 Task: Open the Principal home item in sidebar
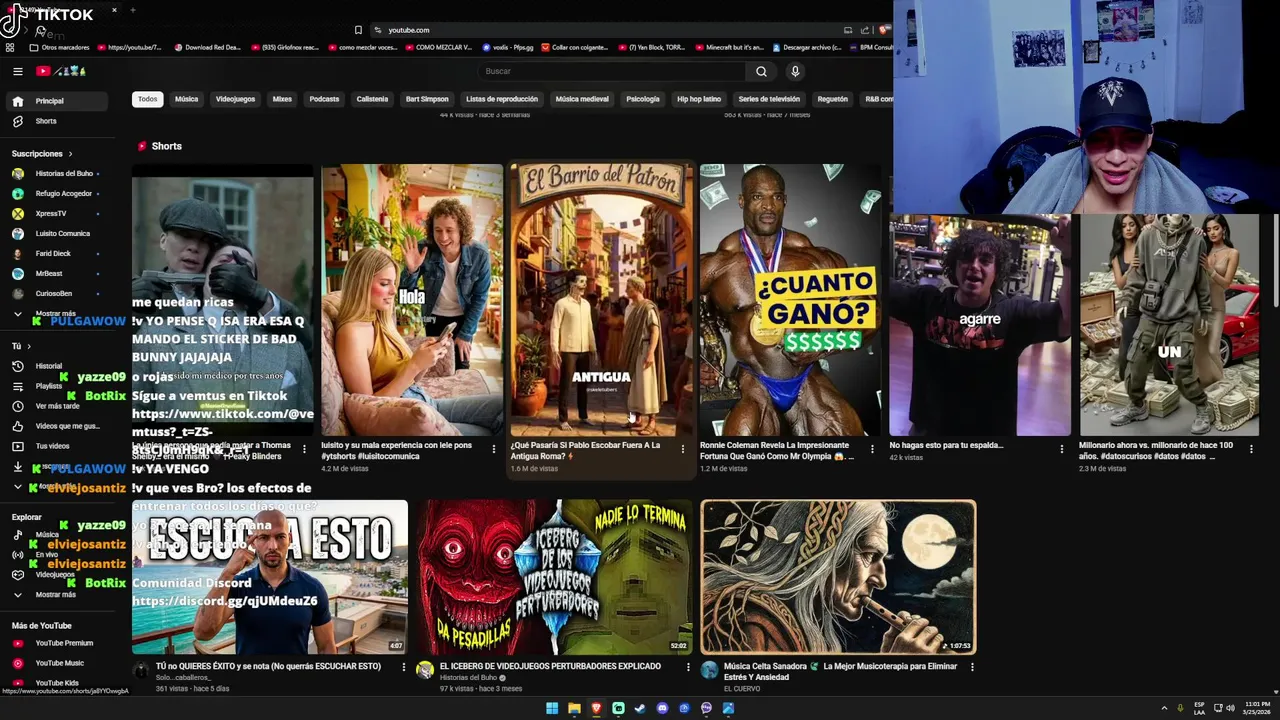coord(58,101)
